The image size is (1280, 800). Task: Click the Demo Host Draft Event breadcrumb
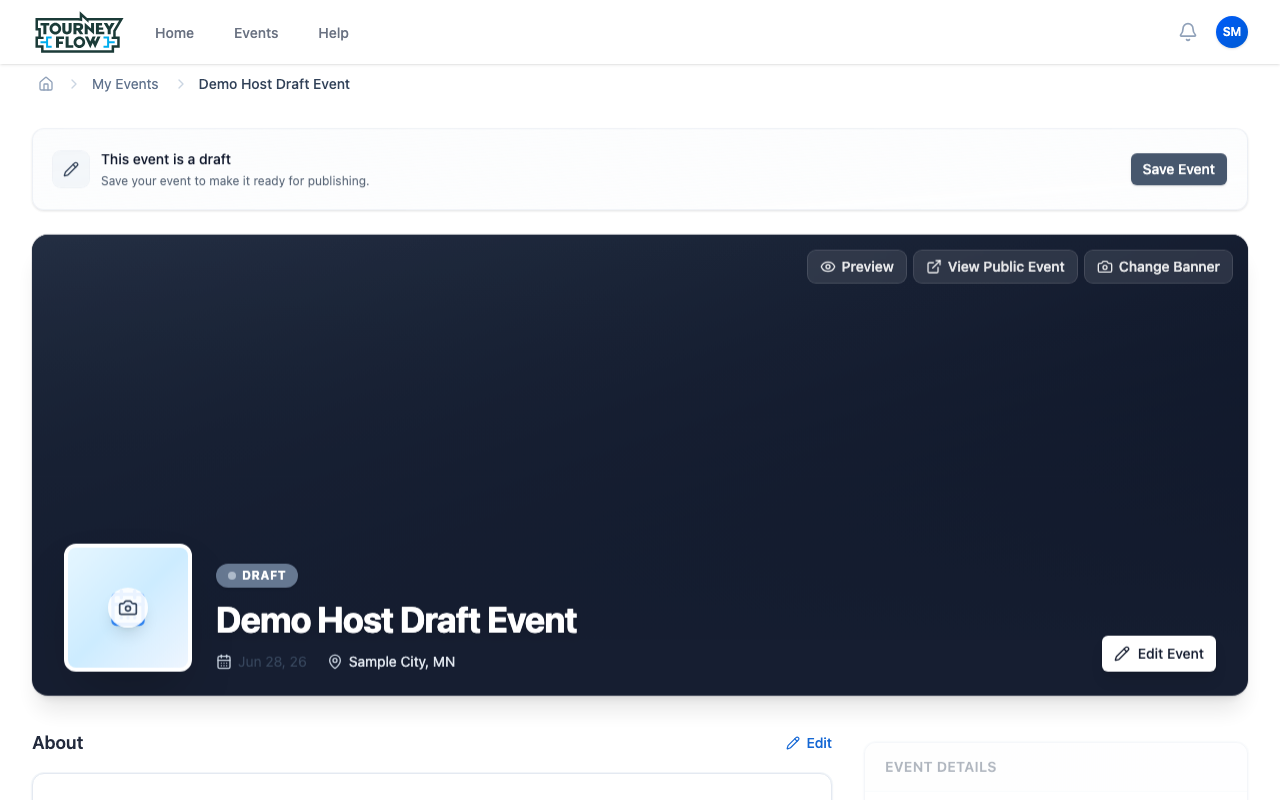point(274,84)
